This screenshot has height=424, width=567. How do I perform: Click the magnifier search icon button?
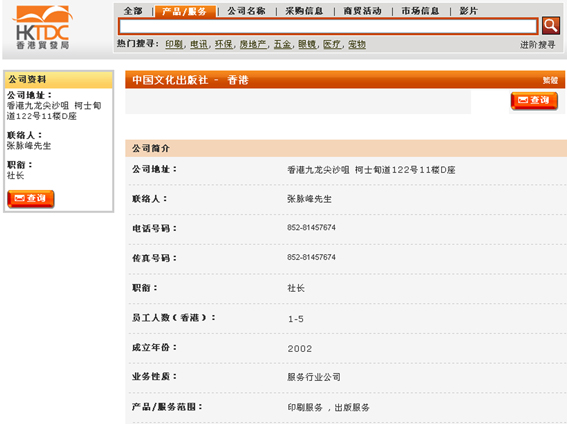coord(550,26)
